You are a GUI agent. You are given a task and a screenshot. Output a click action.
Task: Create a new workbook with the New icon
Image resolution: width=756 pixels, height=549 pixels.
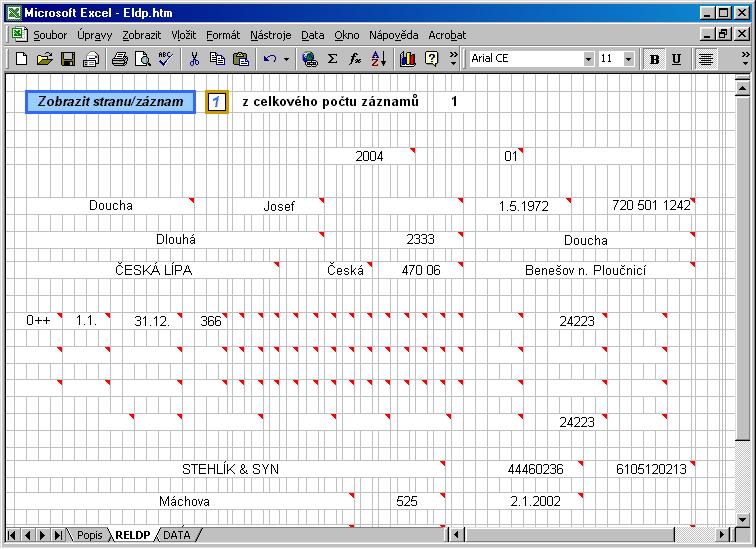coord(21,59)
